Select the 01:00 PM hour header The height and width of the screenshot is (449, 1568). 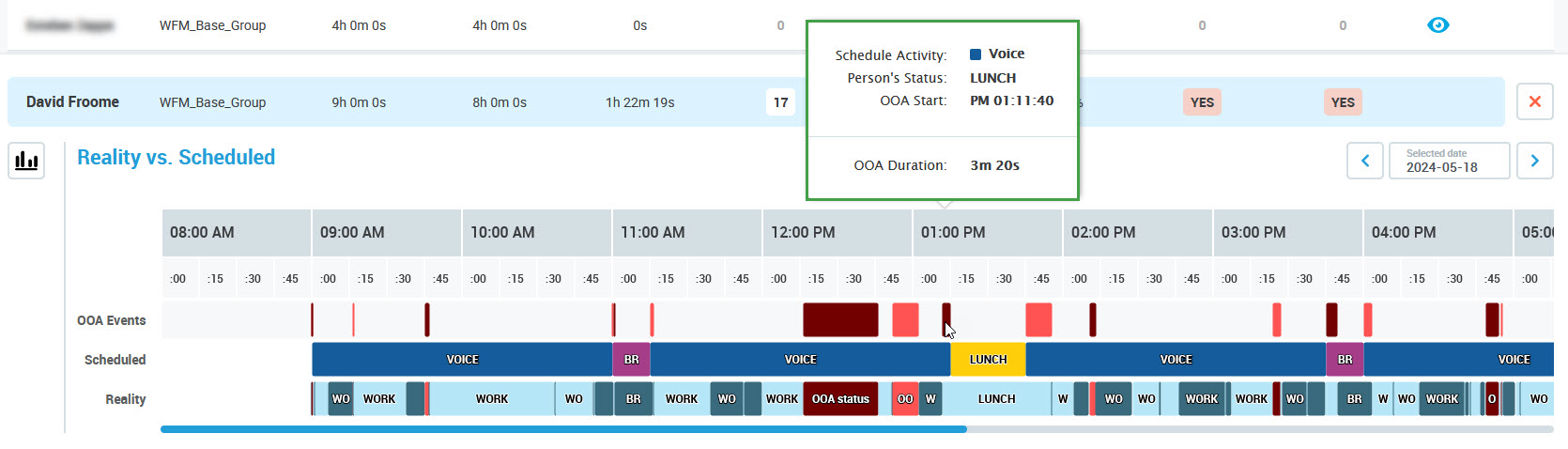(x=986, y=233)
